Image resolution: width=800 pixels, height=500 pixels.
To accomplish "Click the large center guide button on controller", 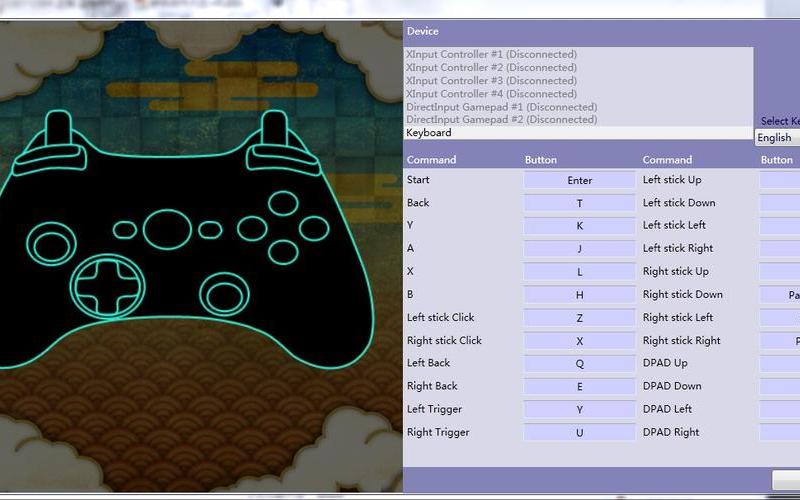I will pyautogui.click(x=167, y=229).
